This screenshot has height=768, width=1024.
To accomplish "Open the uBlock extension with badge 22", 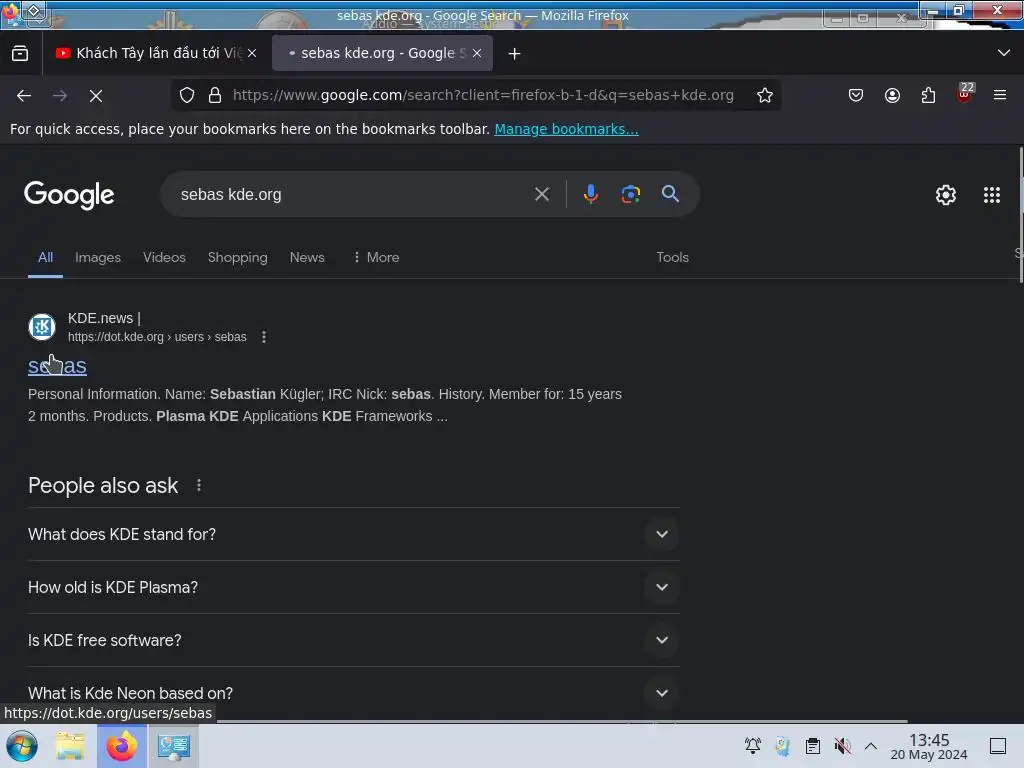I will point(964,94).
